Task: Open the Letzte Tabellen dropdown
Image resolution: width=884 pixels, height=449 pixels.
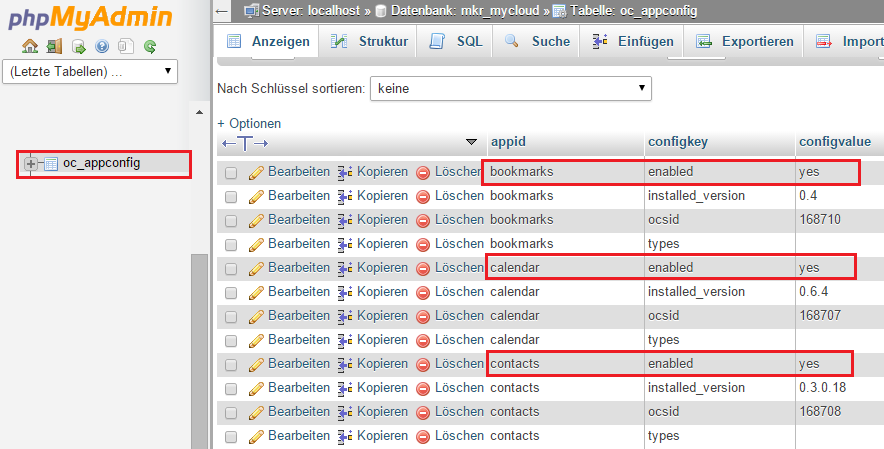Action: click(x=90, y=72)
